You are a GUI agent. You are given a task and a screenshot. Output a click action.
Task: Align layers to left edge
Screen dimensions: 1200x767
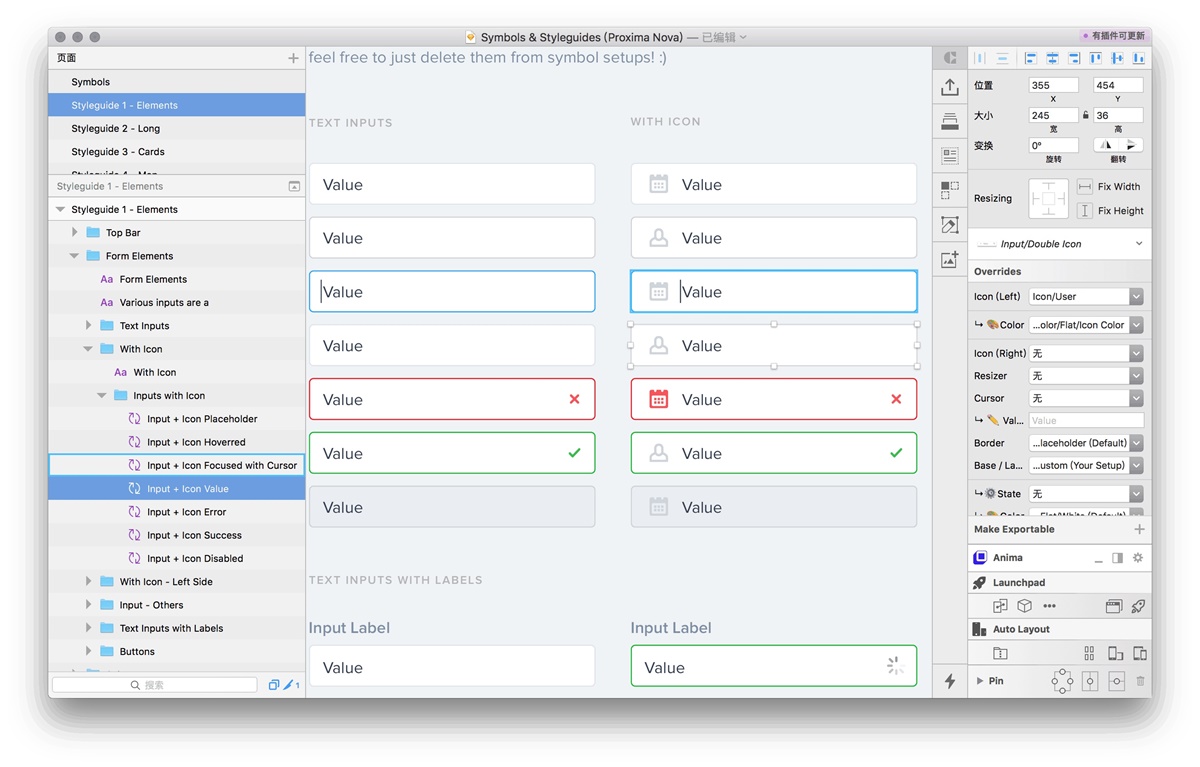(1030, 59)
